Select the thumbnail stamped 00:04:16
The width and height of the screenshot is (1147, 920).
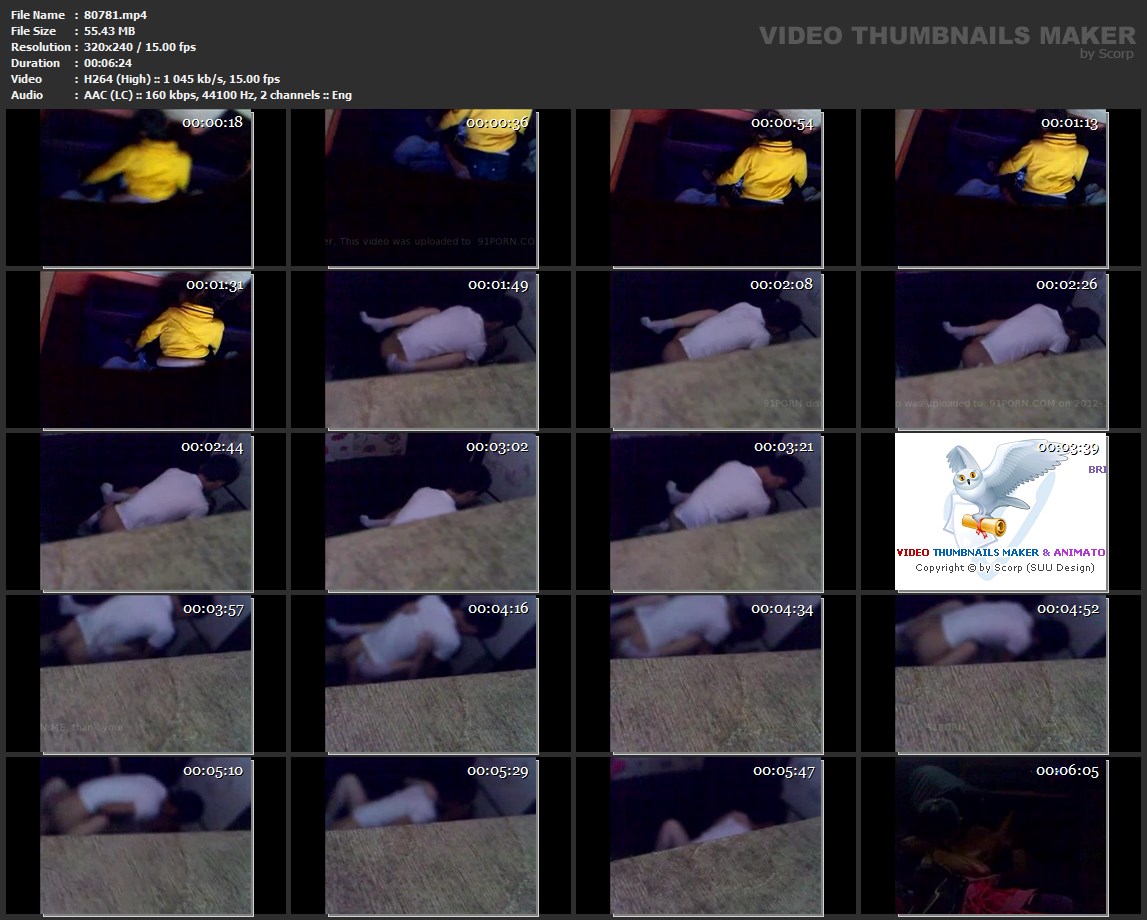pos(431,674)
